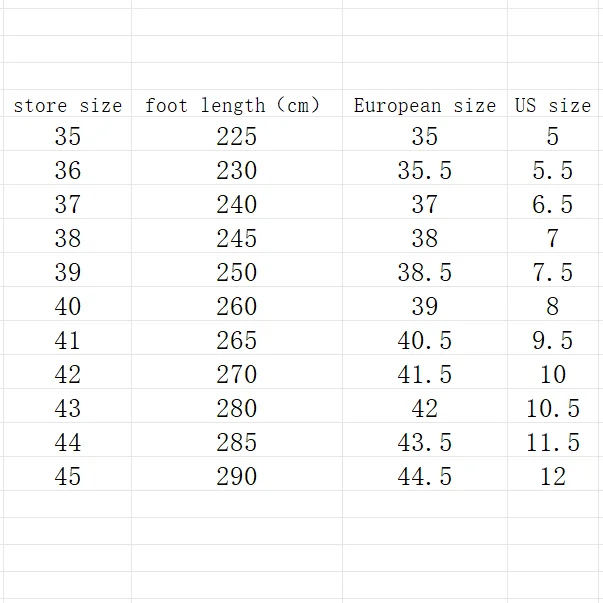Click the foot length cell reading 260
603x603 pixels.
coord(236,307)
